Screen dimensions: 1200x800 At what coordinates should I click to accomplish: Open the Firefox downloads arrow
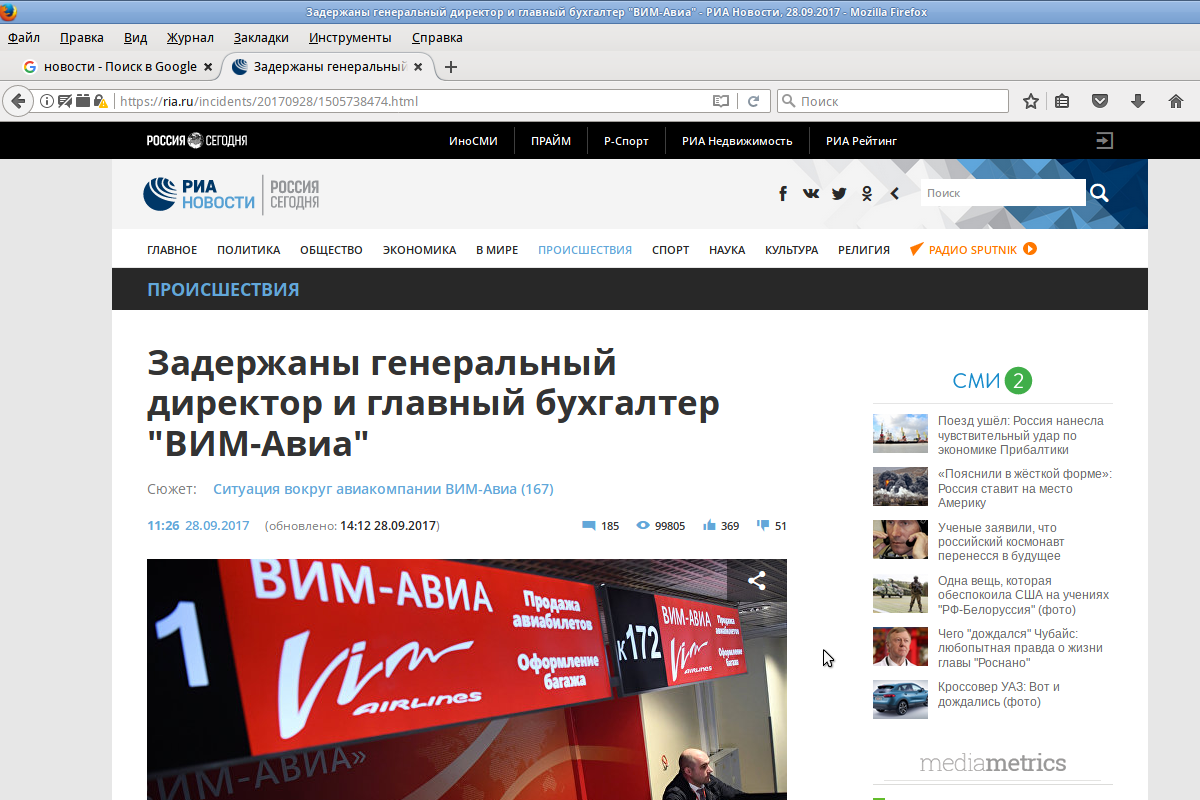point(1138,101)
